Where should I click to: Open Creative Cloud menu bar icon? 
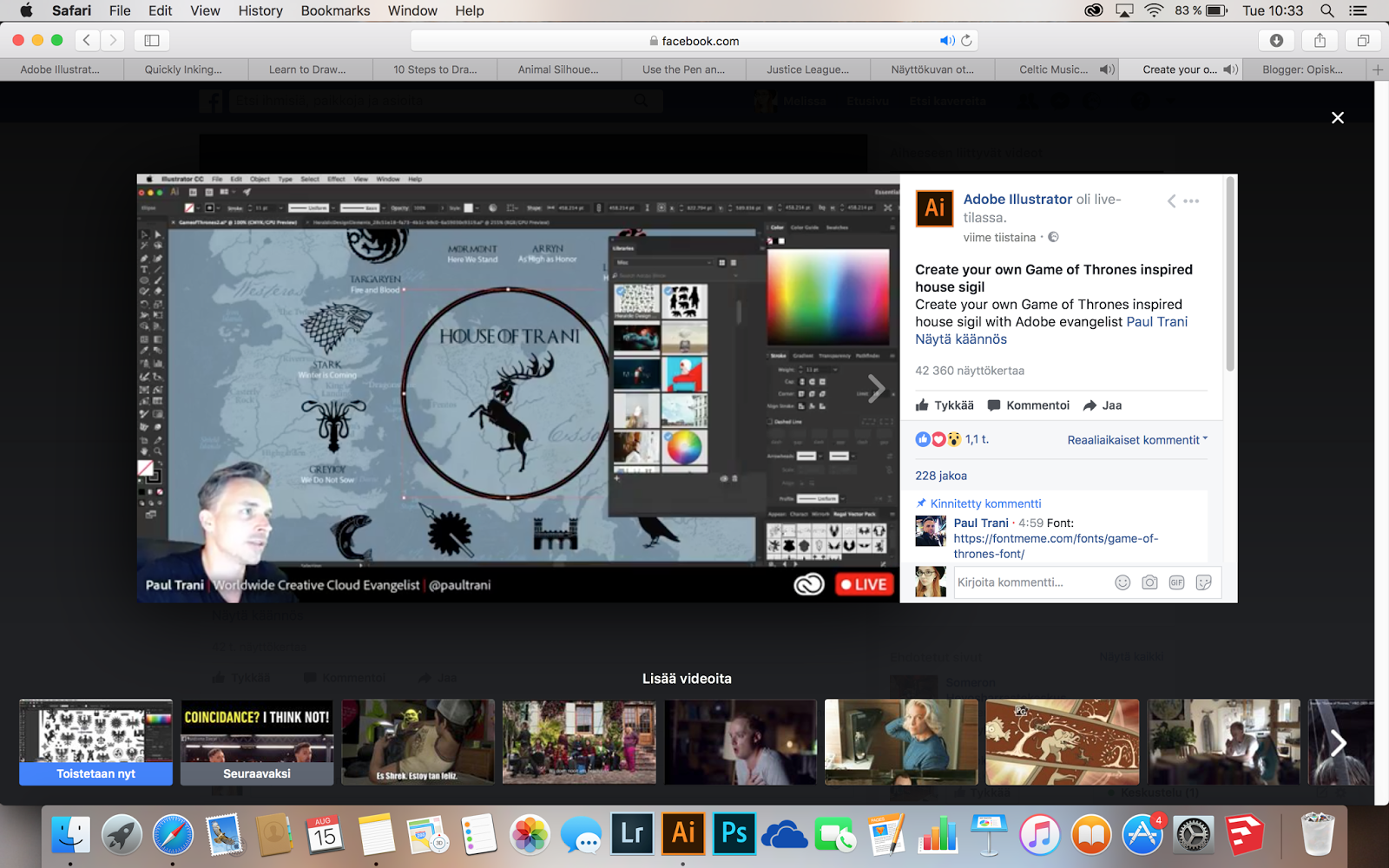1094,10
